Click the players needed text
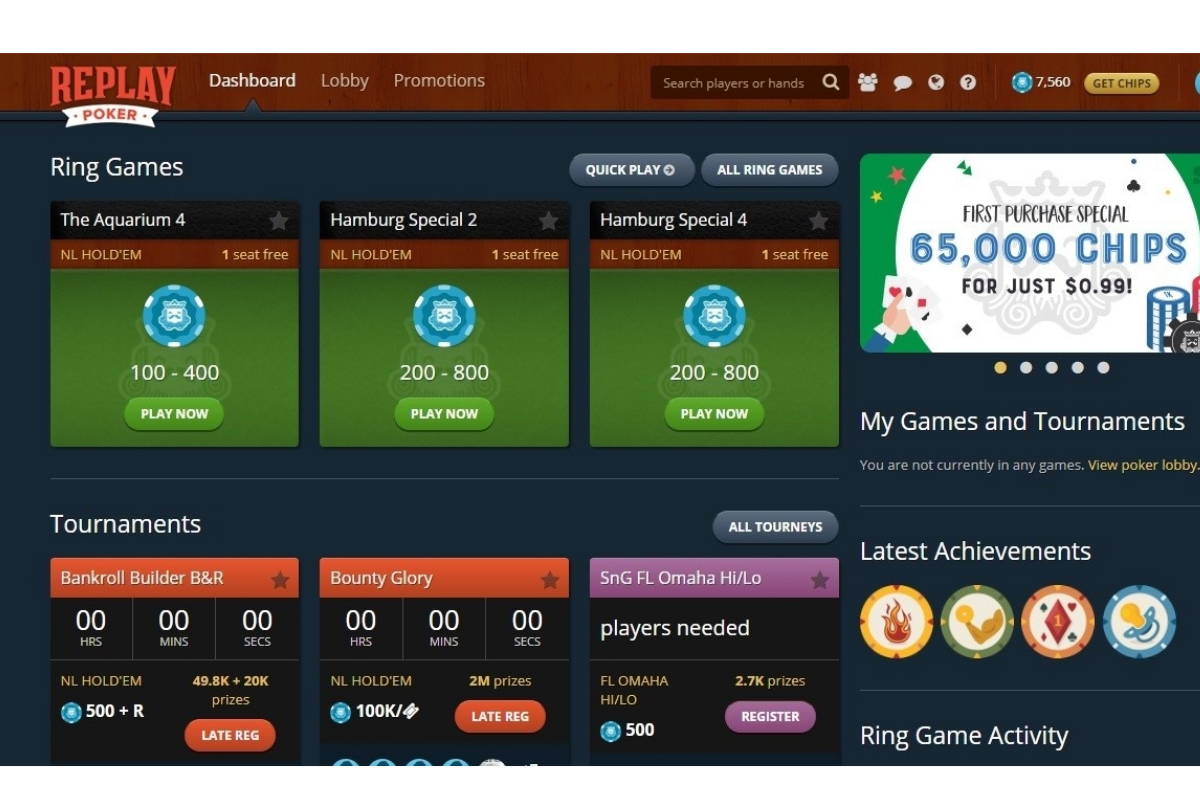This screenshot has width=1200, height=800. (x=675, y=629)
